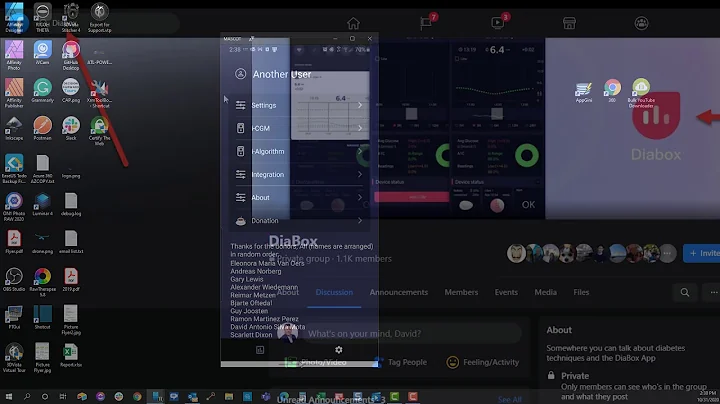Switch to Discussion tab in group
The image size is (720, 404).
(334, 292)
